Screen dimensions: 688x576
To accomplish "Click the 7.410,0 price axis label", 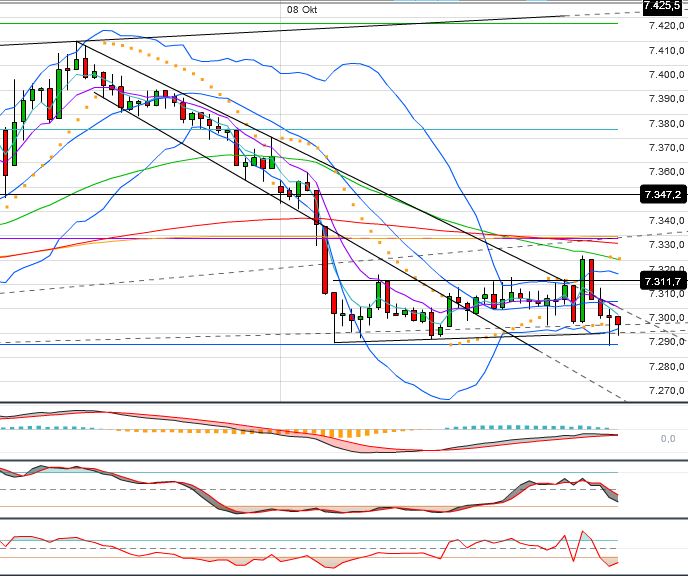I will pos(666,50).
